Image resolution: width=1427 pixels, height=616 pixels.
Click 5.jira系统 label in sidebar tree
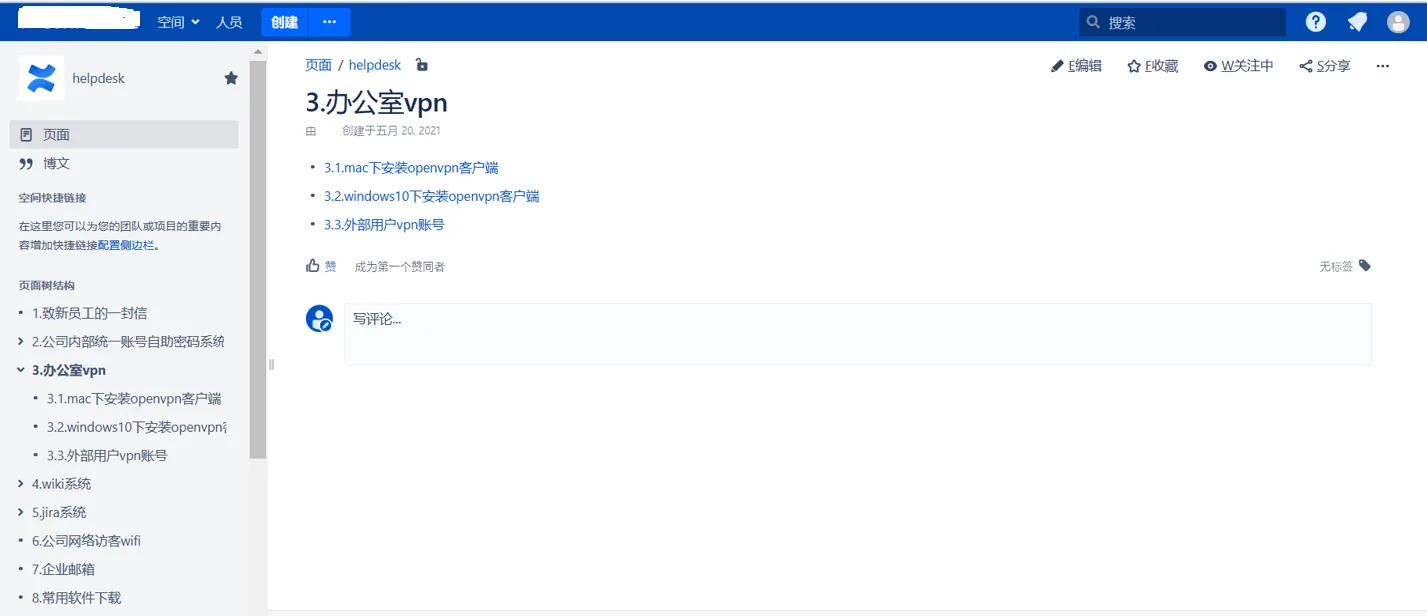click(59, 512)
